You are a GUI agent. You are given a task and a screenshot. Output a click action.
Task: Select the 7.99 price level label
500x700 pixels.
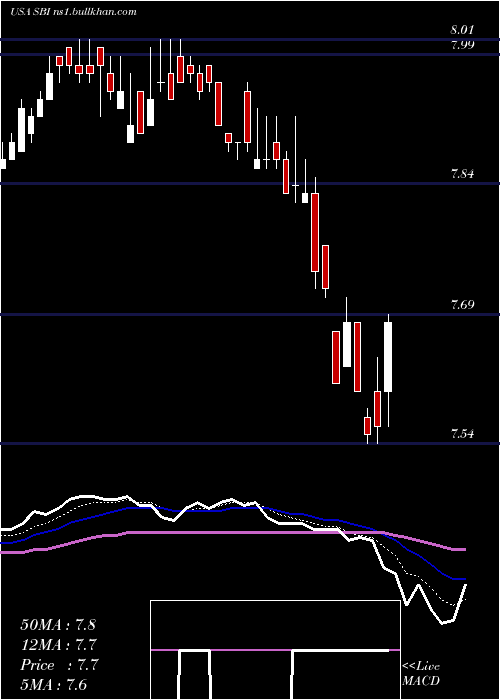(462, 45)
